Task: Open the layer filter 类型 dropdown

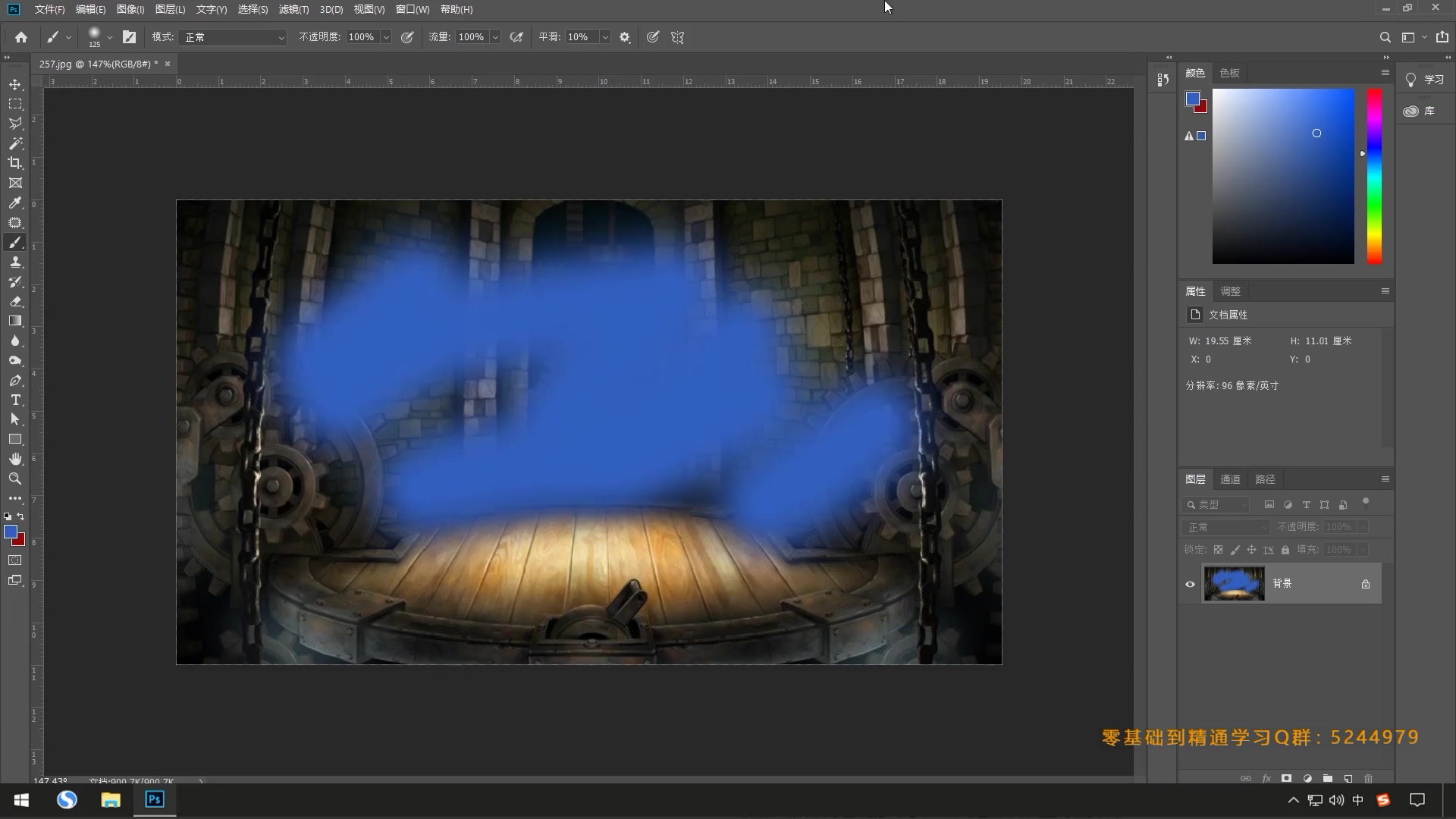Action: (1216, 504)
